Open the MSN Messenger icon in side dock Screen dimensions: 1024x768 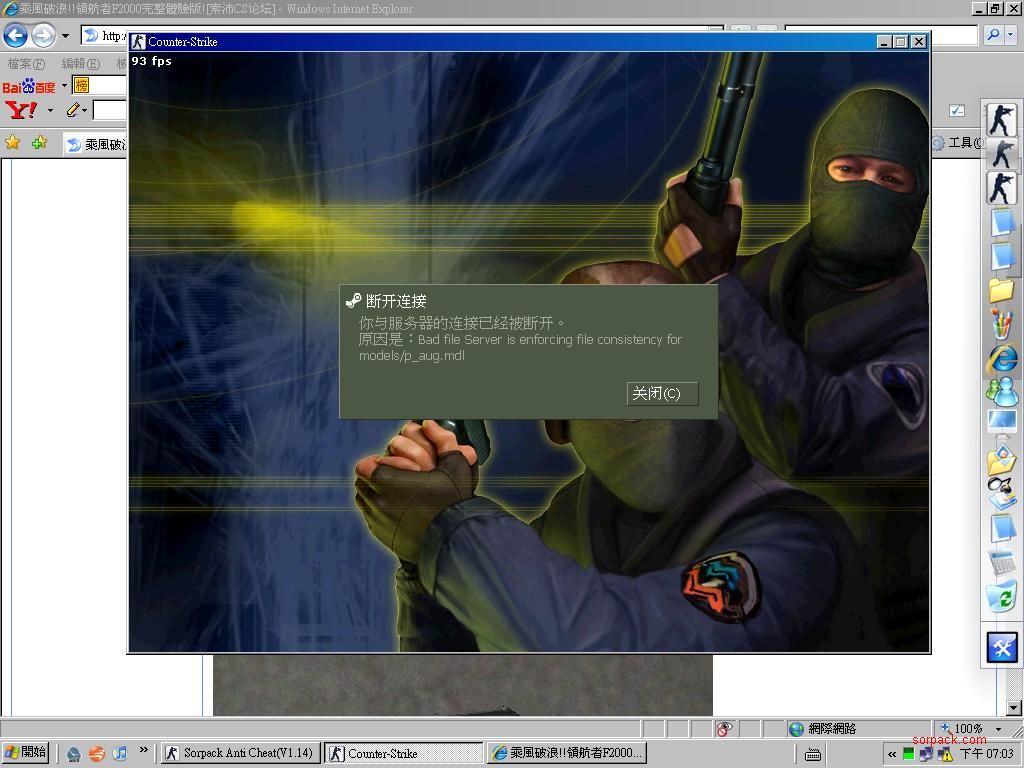point(1002,391)
